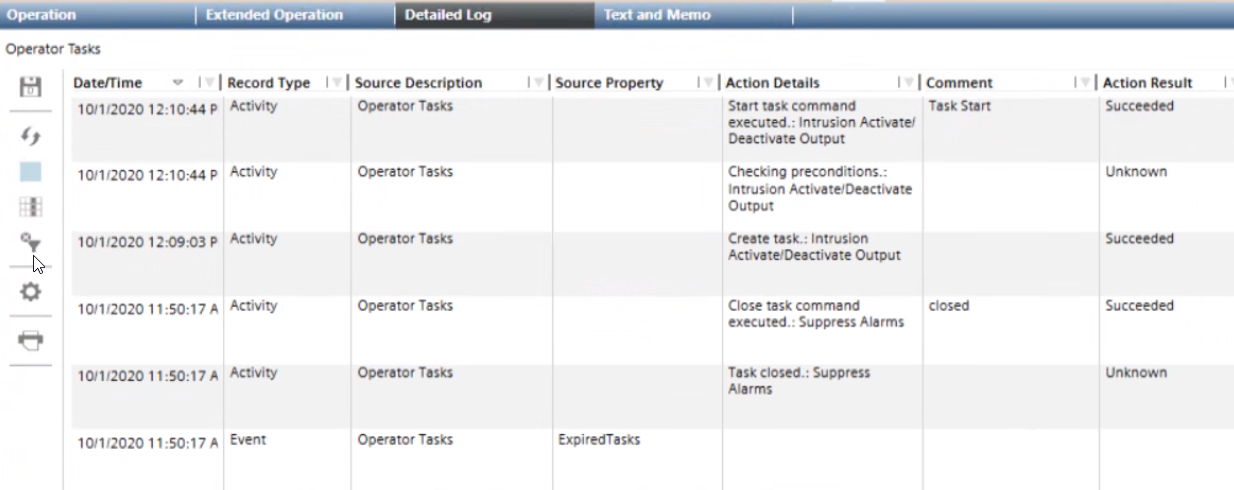Screen dimensions: 1234x490
Task: Switch to the Extended Operation tab
Action: pos(274,15)
